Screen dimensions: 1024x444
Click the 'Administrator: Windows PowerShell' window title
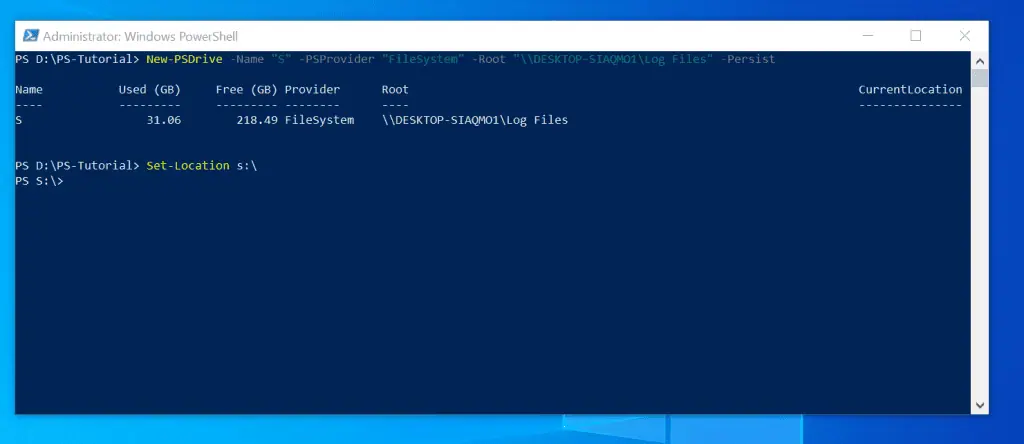(x=140, y=37)
